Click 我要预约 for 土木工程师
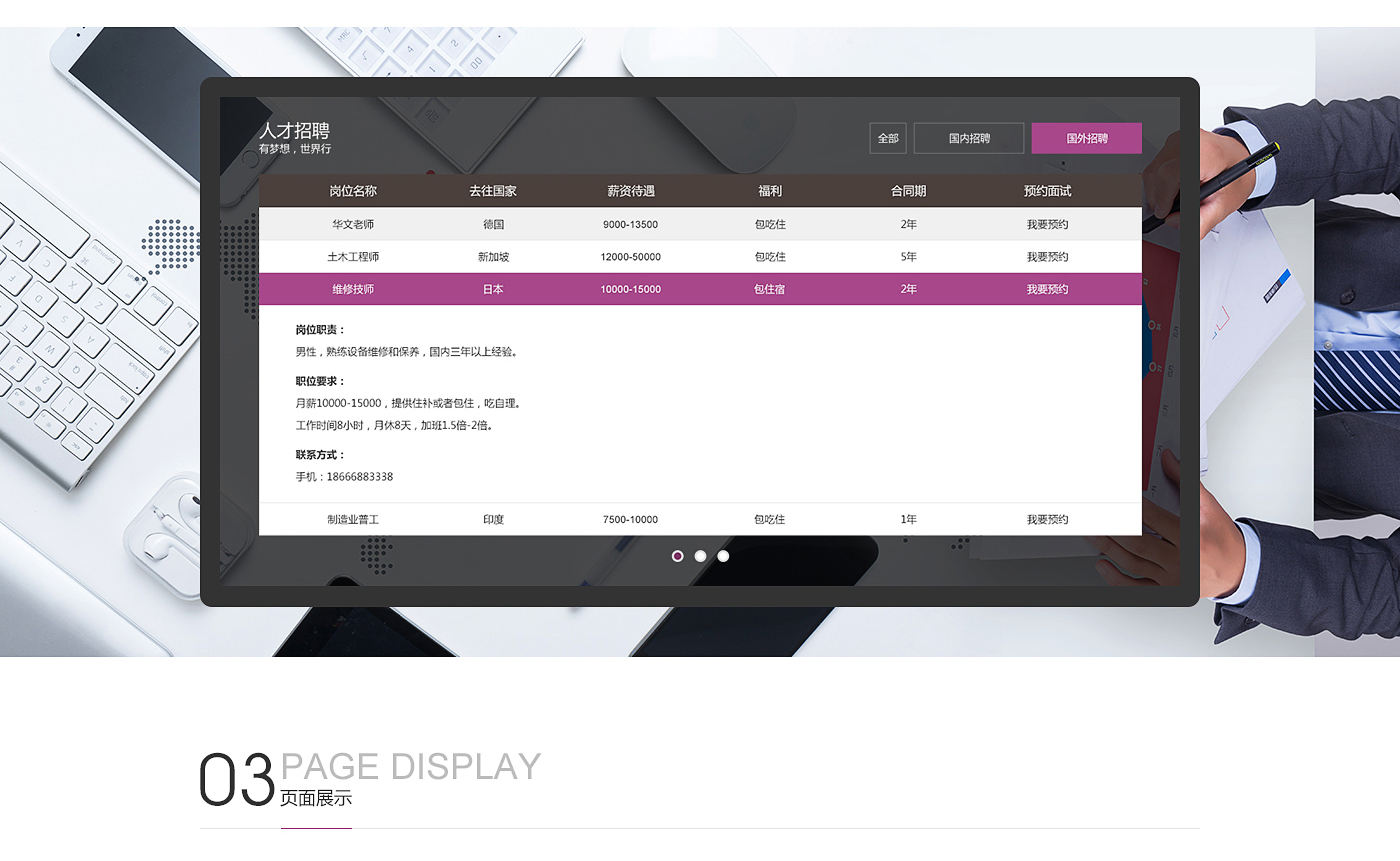The width and height of the screenshot is (1400, 861). click(1047, 257)
